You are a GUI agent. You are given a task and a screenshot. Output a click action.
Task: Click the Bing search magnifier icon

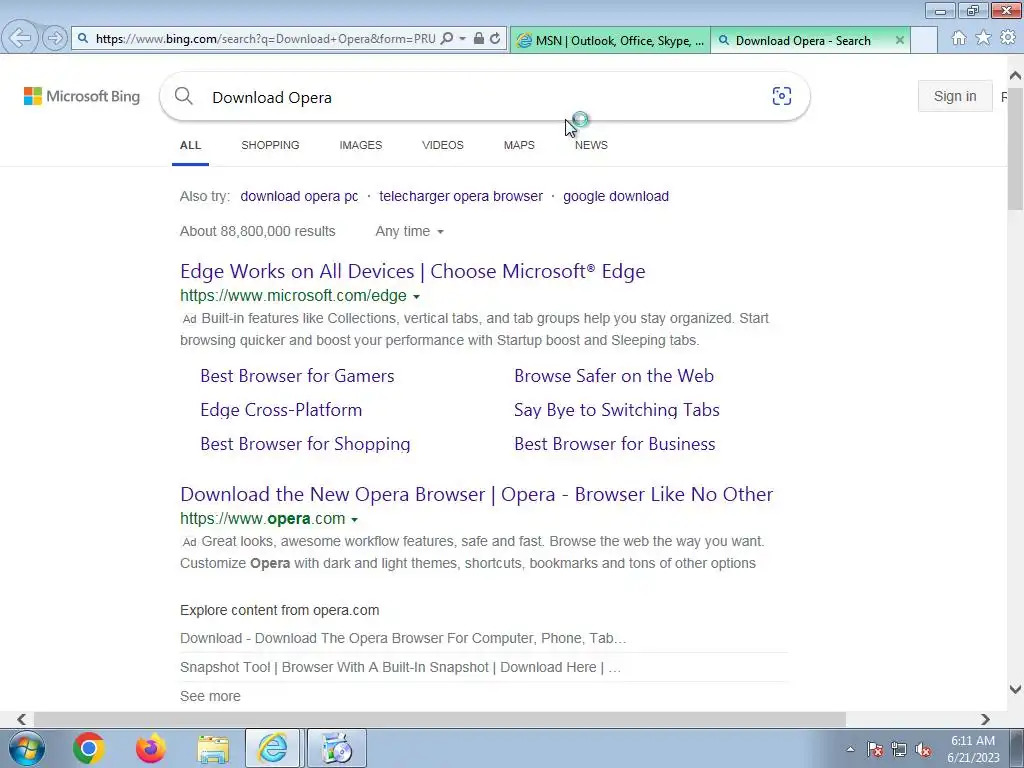pos(184,97)
